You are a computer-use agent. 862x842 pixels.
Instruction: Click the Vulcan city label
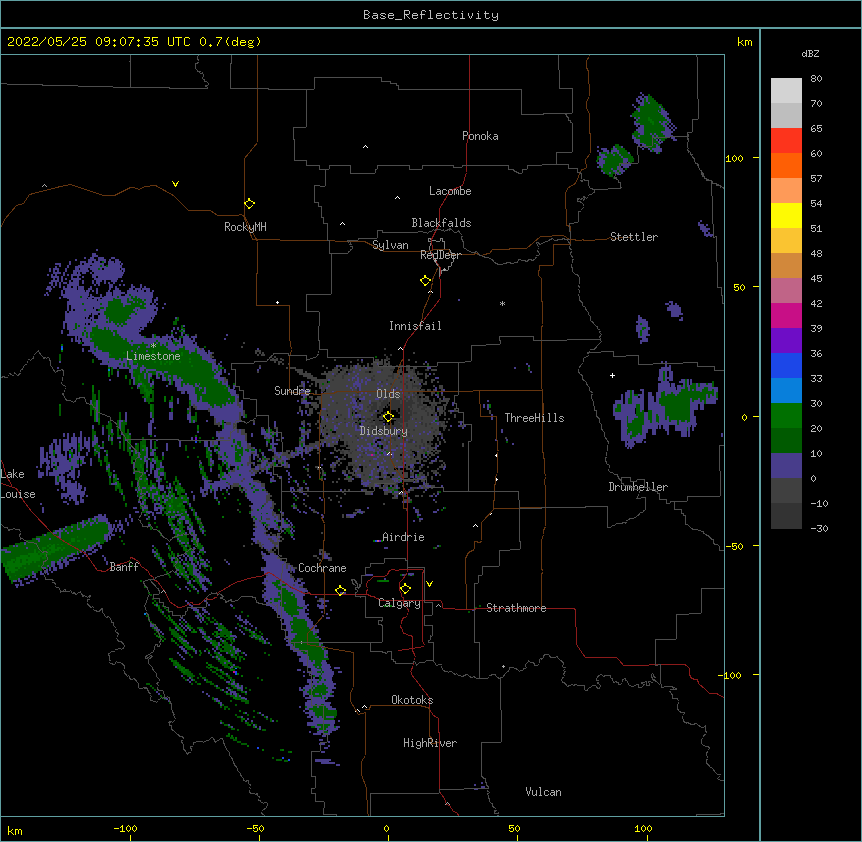[543, 792]
